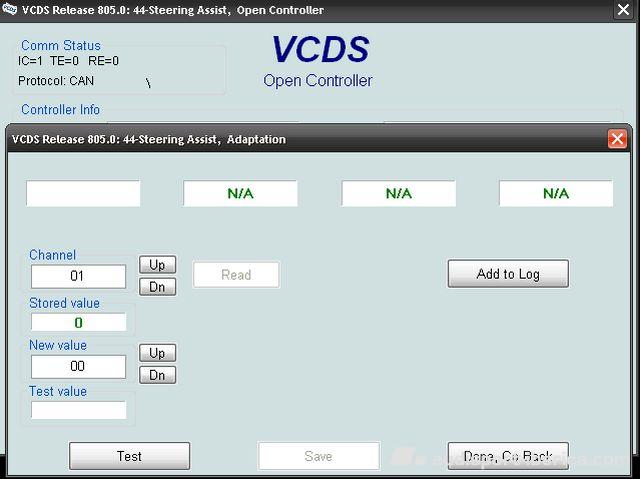Click the Channel Up button
This screenshot has width=640, height=479.
click(158, 265)
